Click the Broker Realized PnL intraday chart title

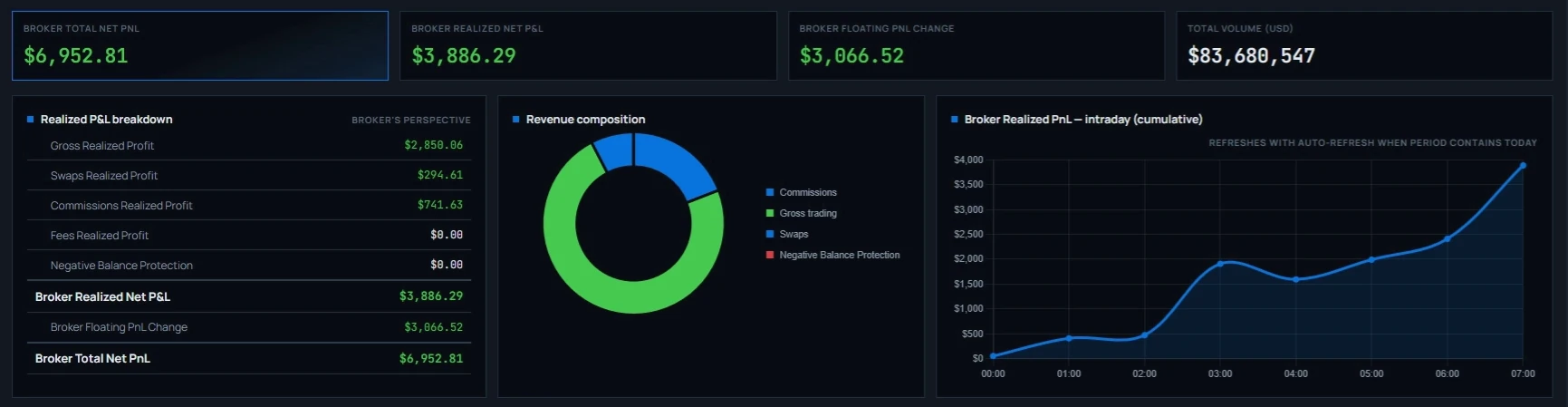(x=1083, y=119)
